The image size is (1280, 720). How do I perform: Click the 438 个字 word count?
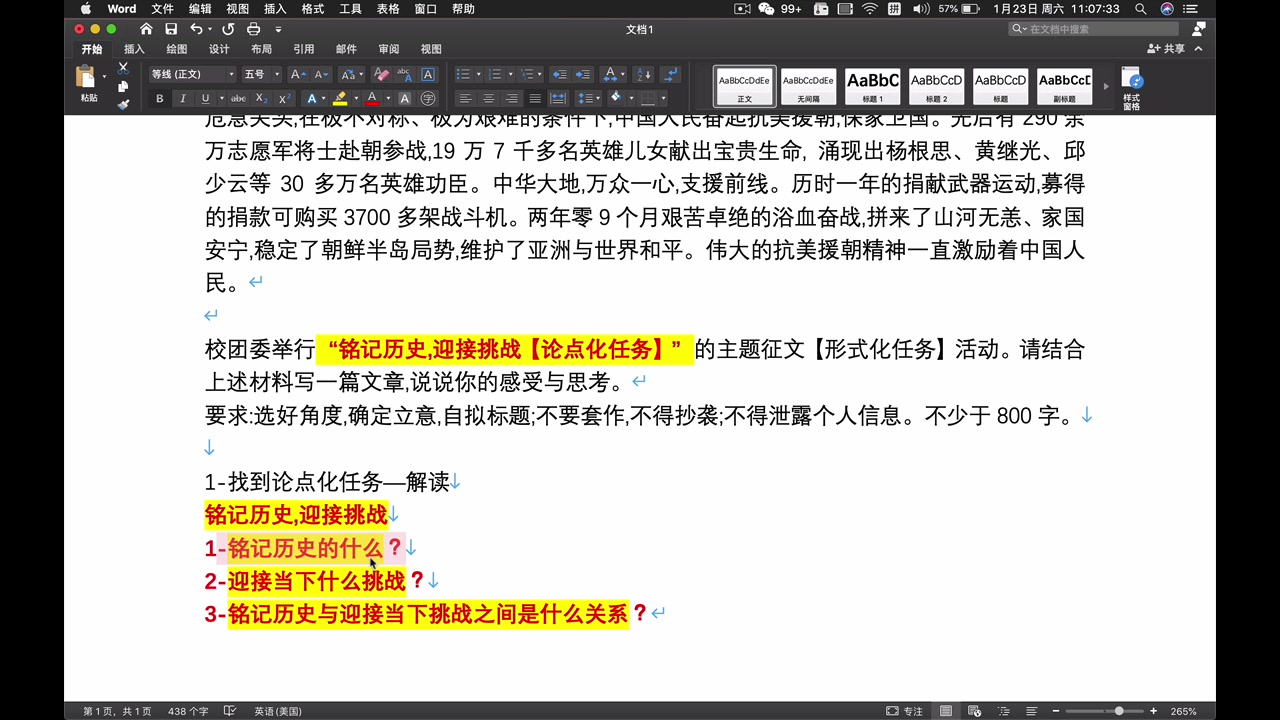pos(188,711)
